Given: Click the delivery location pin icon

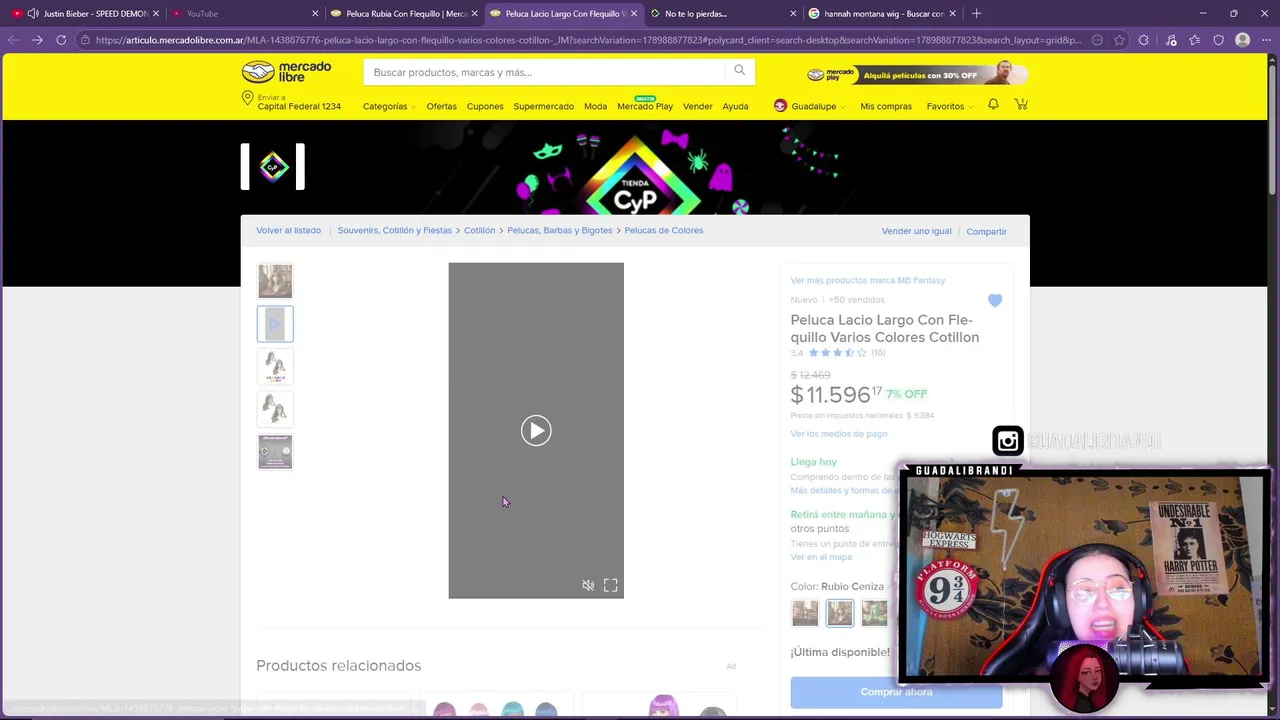Looking at the screenshot, I should coord(247,99).
